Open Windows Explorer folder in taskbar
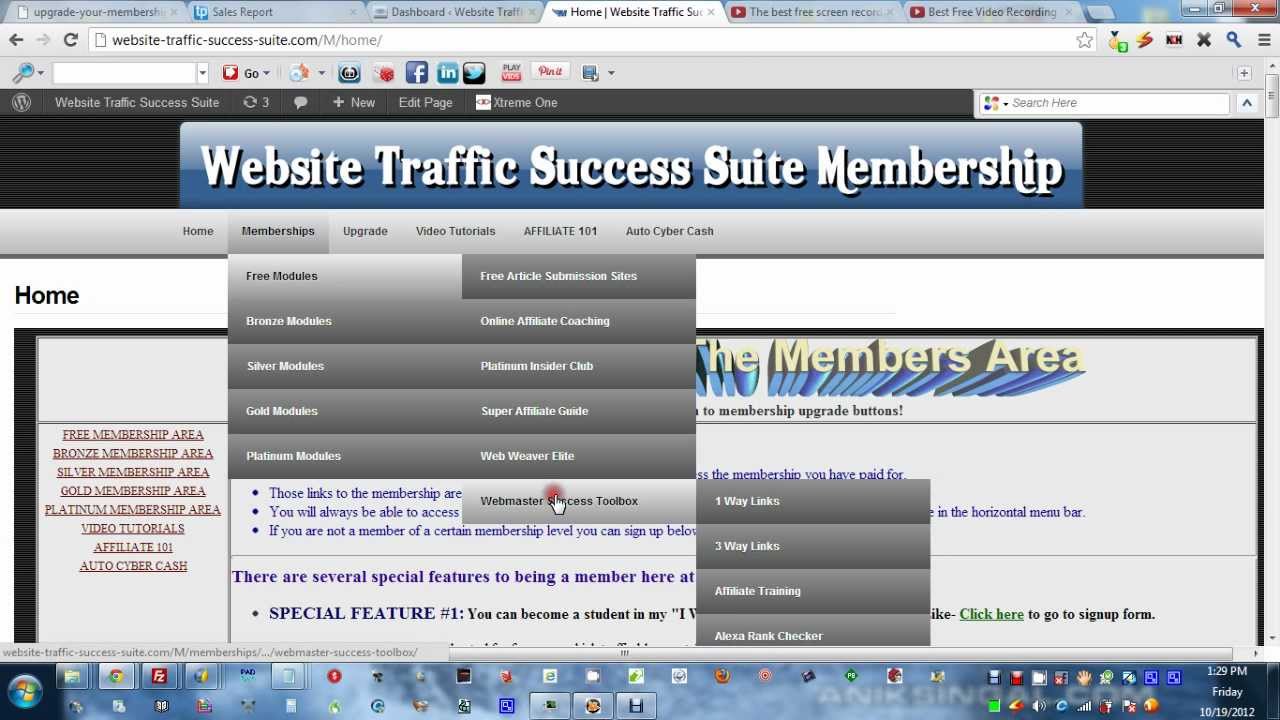Viewport: 1280px width, 720px height. click(72, 677)
